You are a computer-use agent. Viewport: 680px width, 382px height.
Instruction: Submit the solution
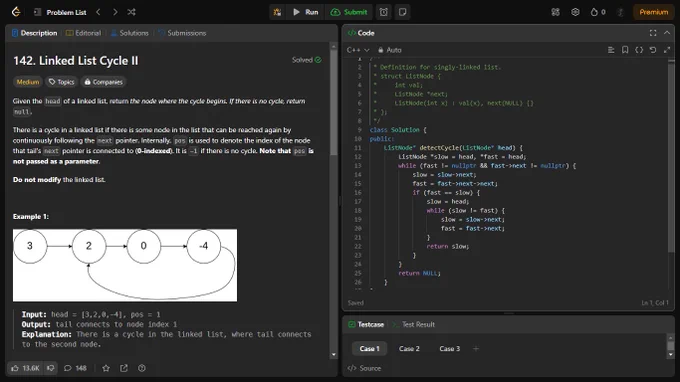349,12
